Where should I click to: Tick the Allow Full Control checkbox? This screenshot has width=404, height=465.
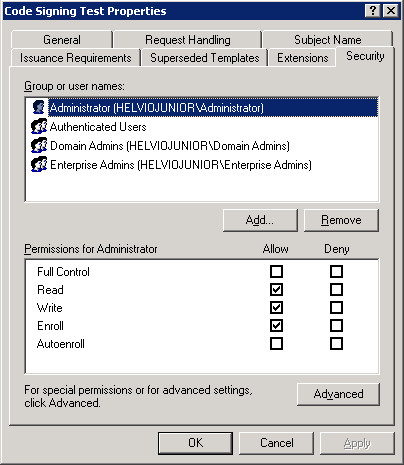(276, 272)
